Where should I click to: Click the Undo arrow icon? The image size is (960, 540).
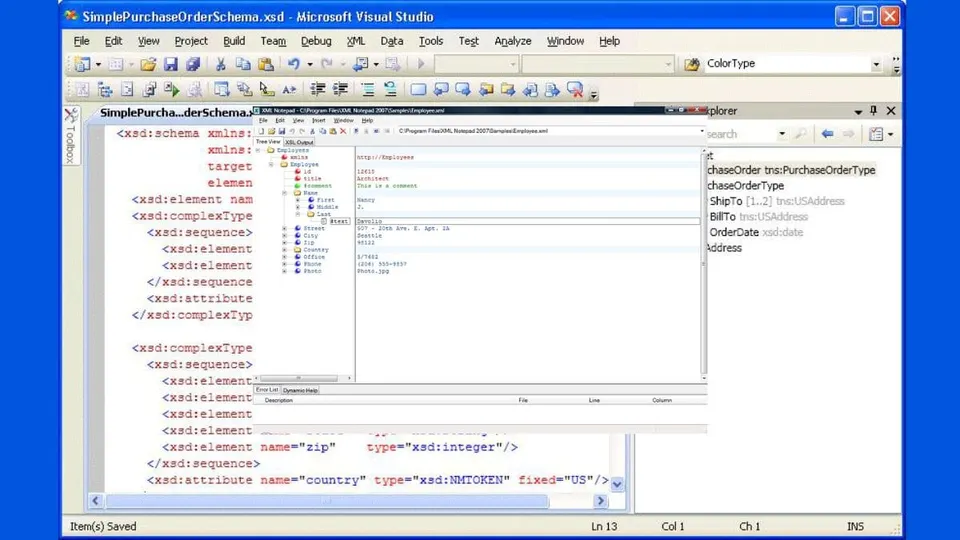tap(293, 64)
